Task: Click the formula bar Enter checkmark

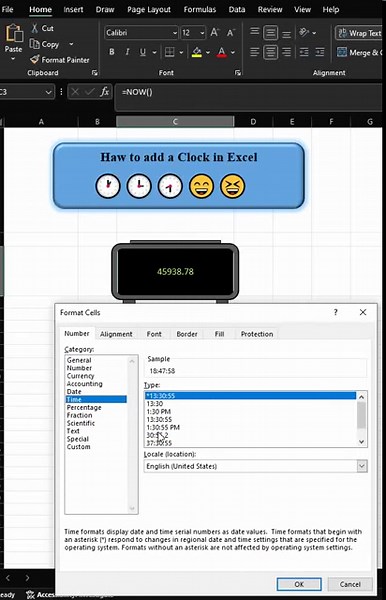Action: click(90, 92)
